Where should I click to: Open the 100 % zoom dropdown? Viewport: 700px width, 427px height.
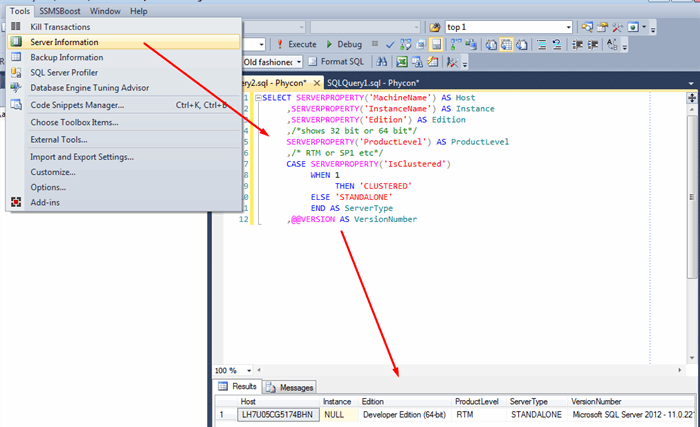point(249,370)
